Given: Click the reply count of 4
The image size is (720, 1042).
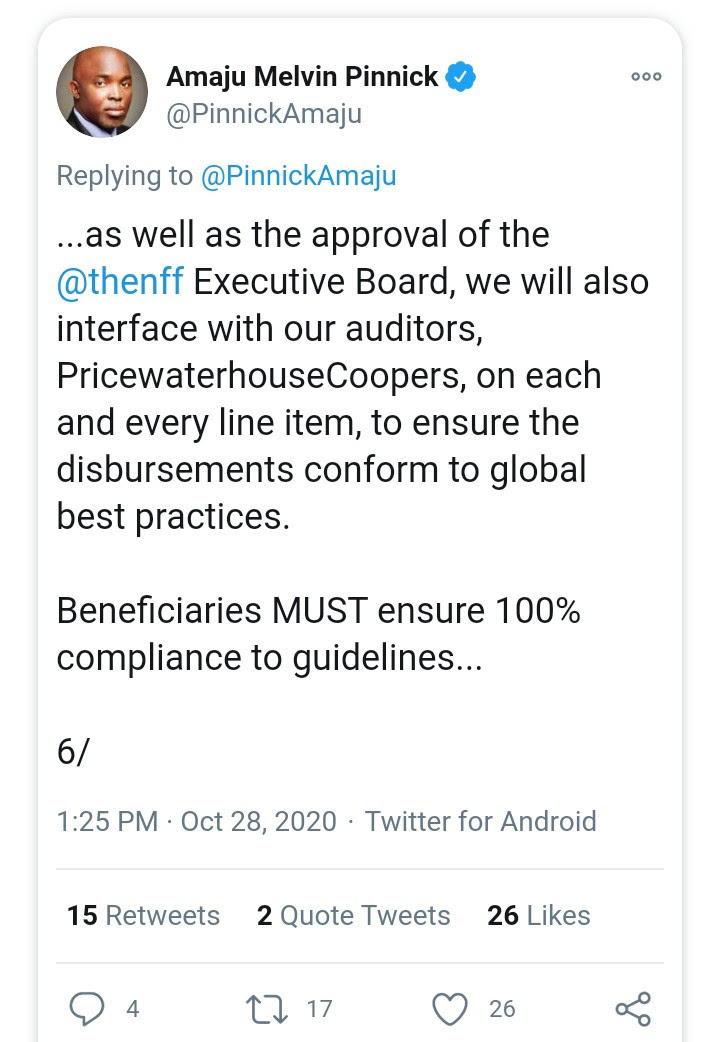Looking at the screenshot, I should (x=132, y=1009).
